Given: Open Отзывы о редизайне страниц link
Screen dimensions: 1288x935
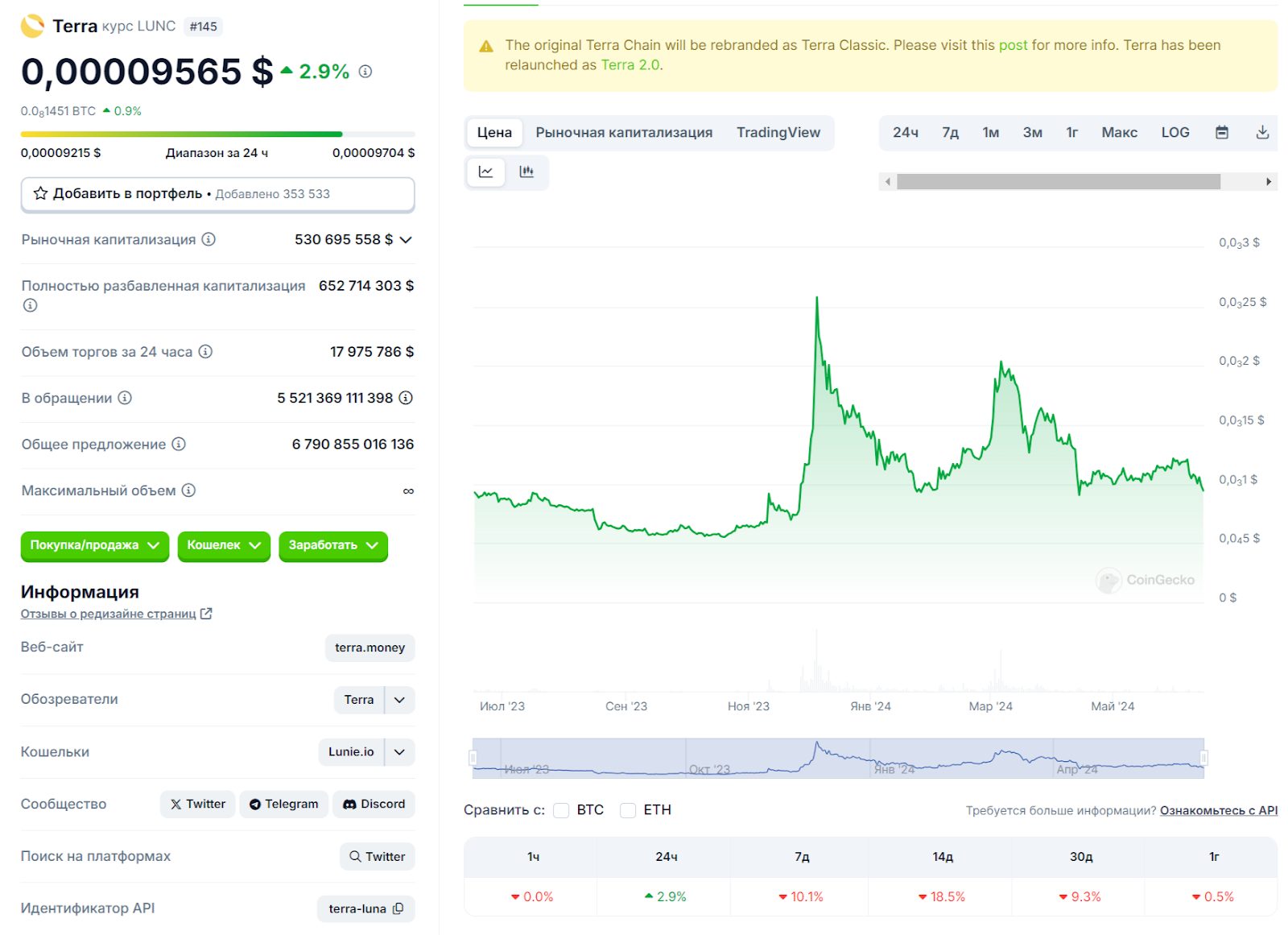Looking at the screenshot, I should point(109,614).
